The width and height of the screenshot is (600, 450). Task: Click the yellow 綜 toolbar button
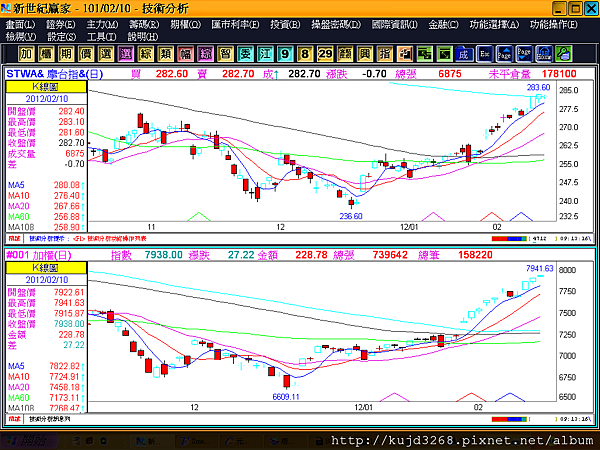pyautogui.click(x=145, y=54)
